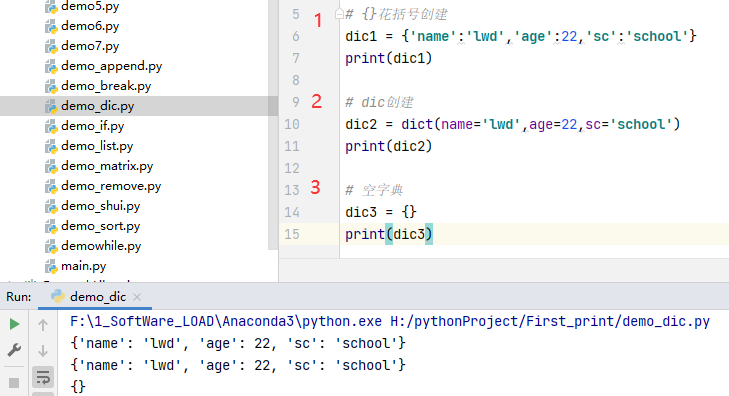Click line number 6 in gutter
The height and width of the screenshot is (396, 729).
pyautogui.click(x=296, y=36)
